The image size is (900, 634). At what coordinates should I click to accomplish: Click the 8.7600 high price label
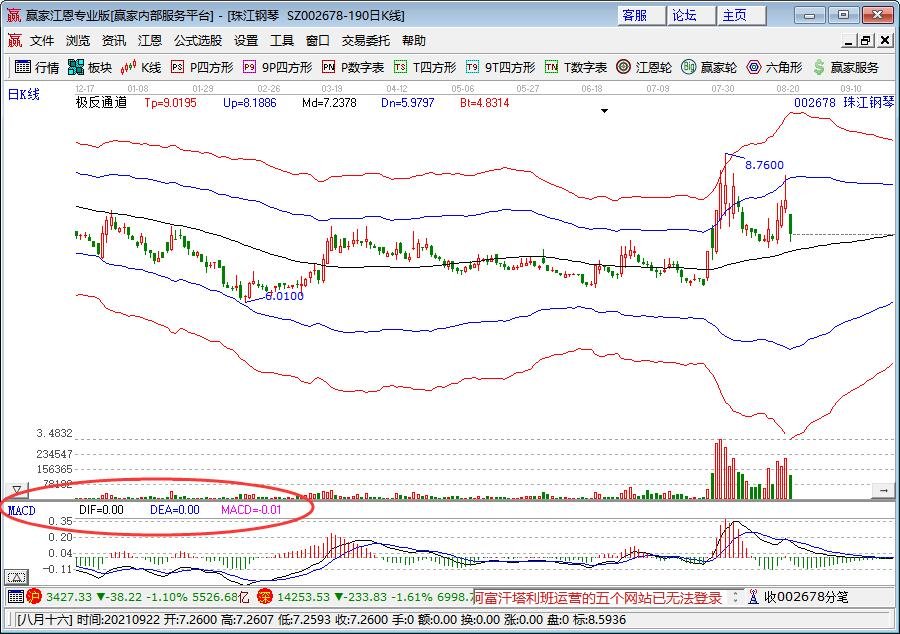point(764,165)
